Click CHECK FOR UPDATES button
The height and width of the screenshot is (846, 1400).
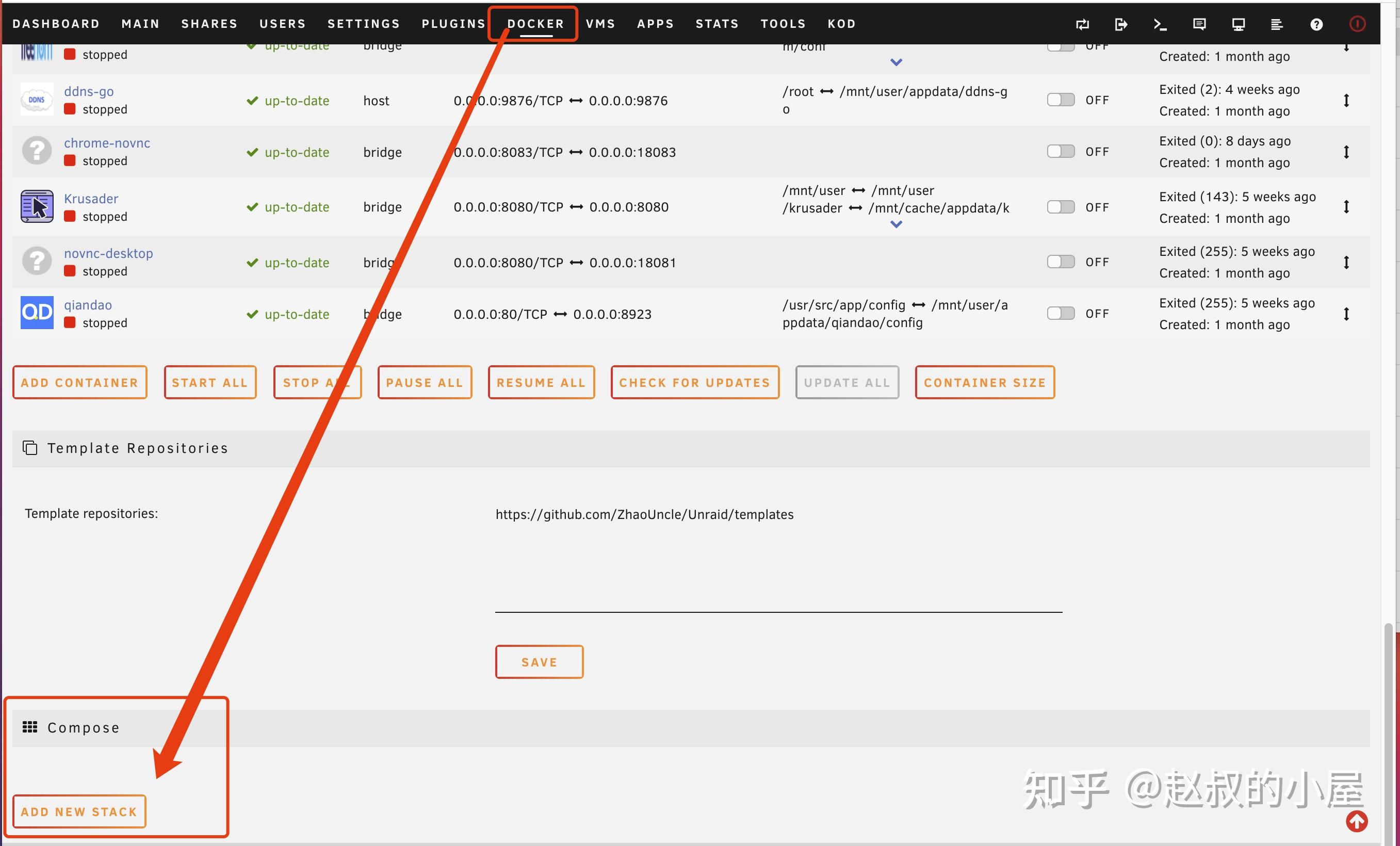694,382
